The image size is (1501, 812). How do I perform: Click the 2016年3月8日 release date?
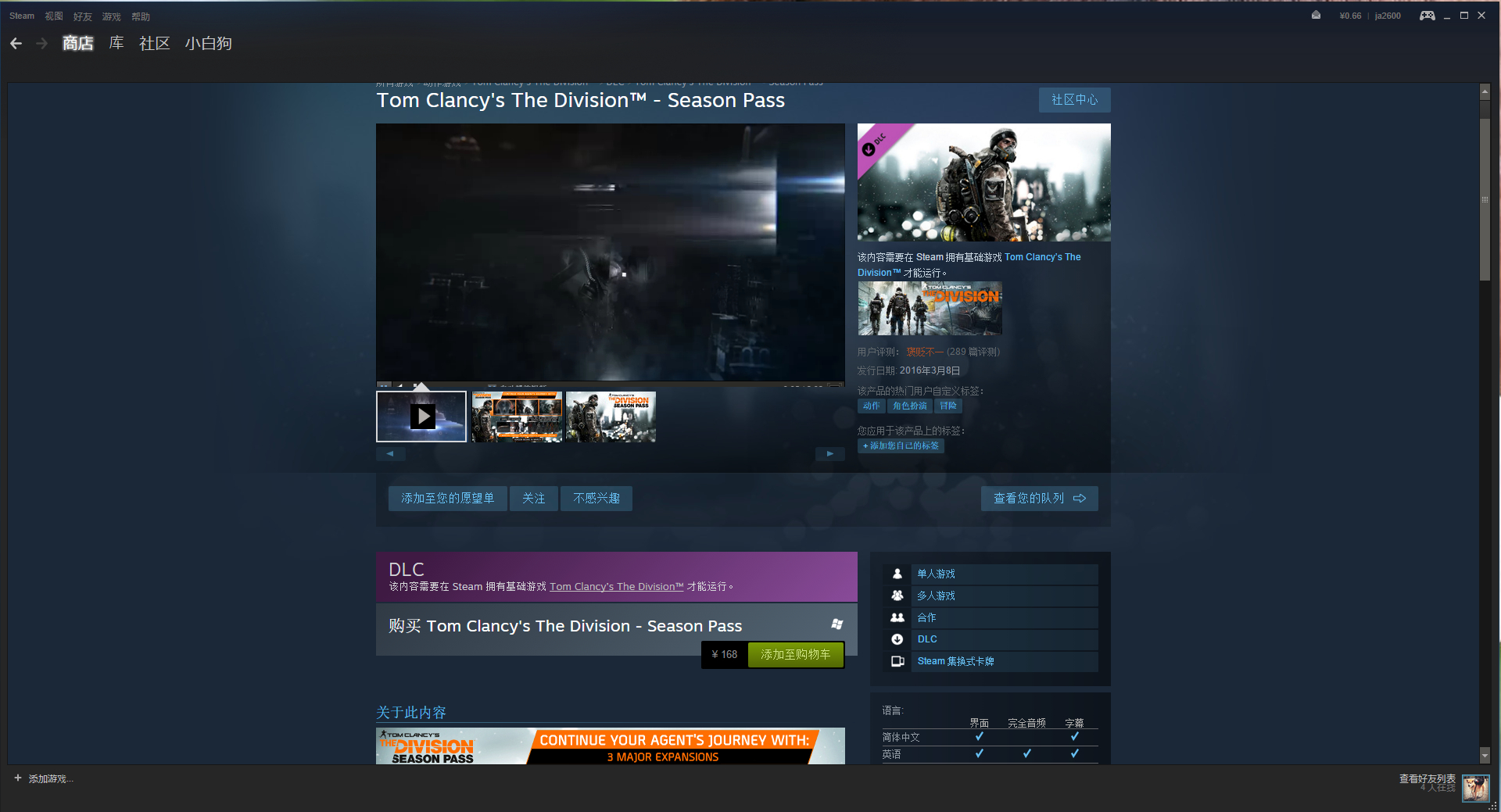point(930,371)
